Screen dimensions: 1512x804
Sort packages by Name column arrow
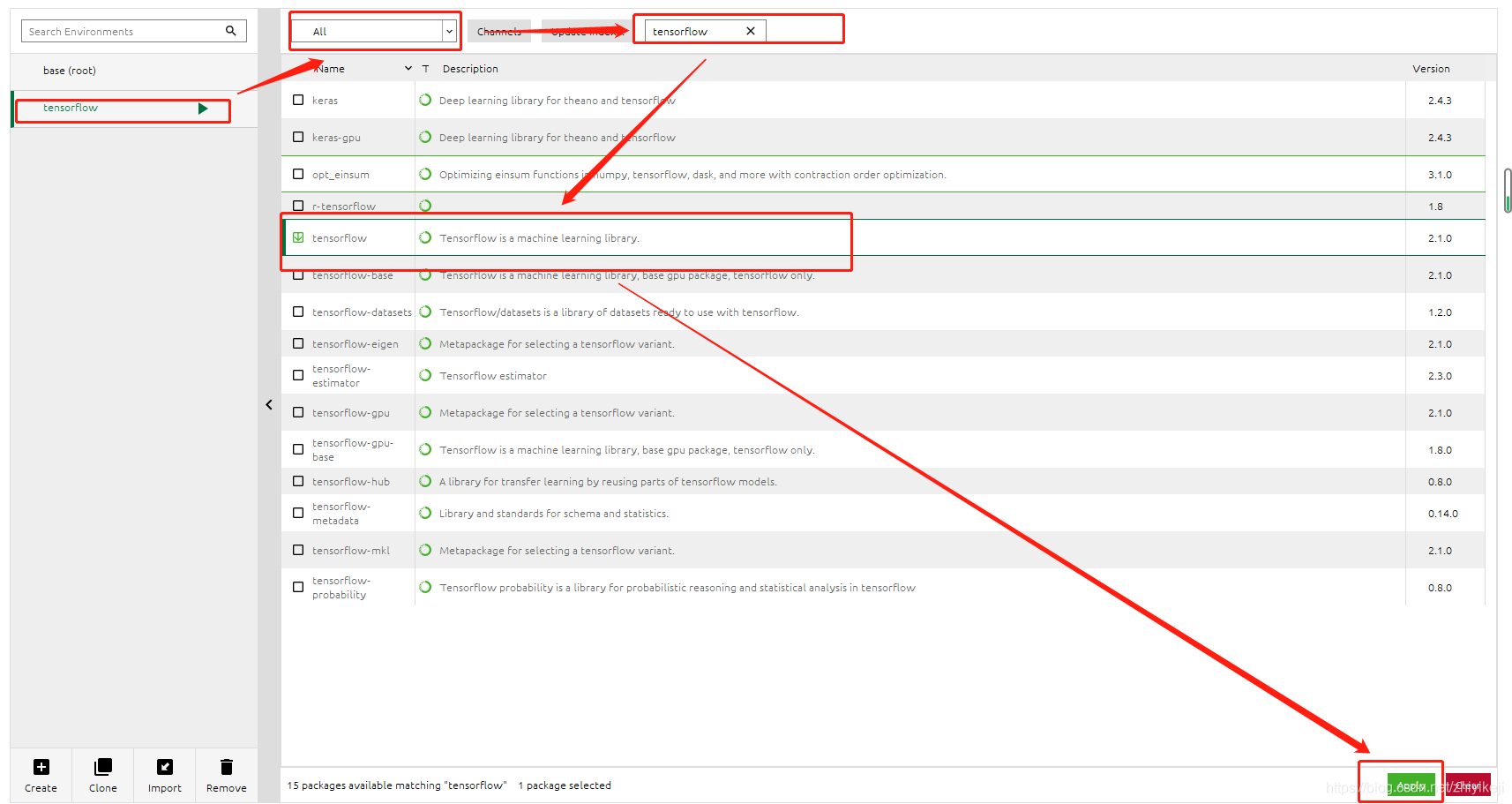click(x=408, y=69)
